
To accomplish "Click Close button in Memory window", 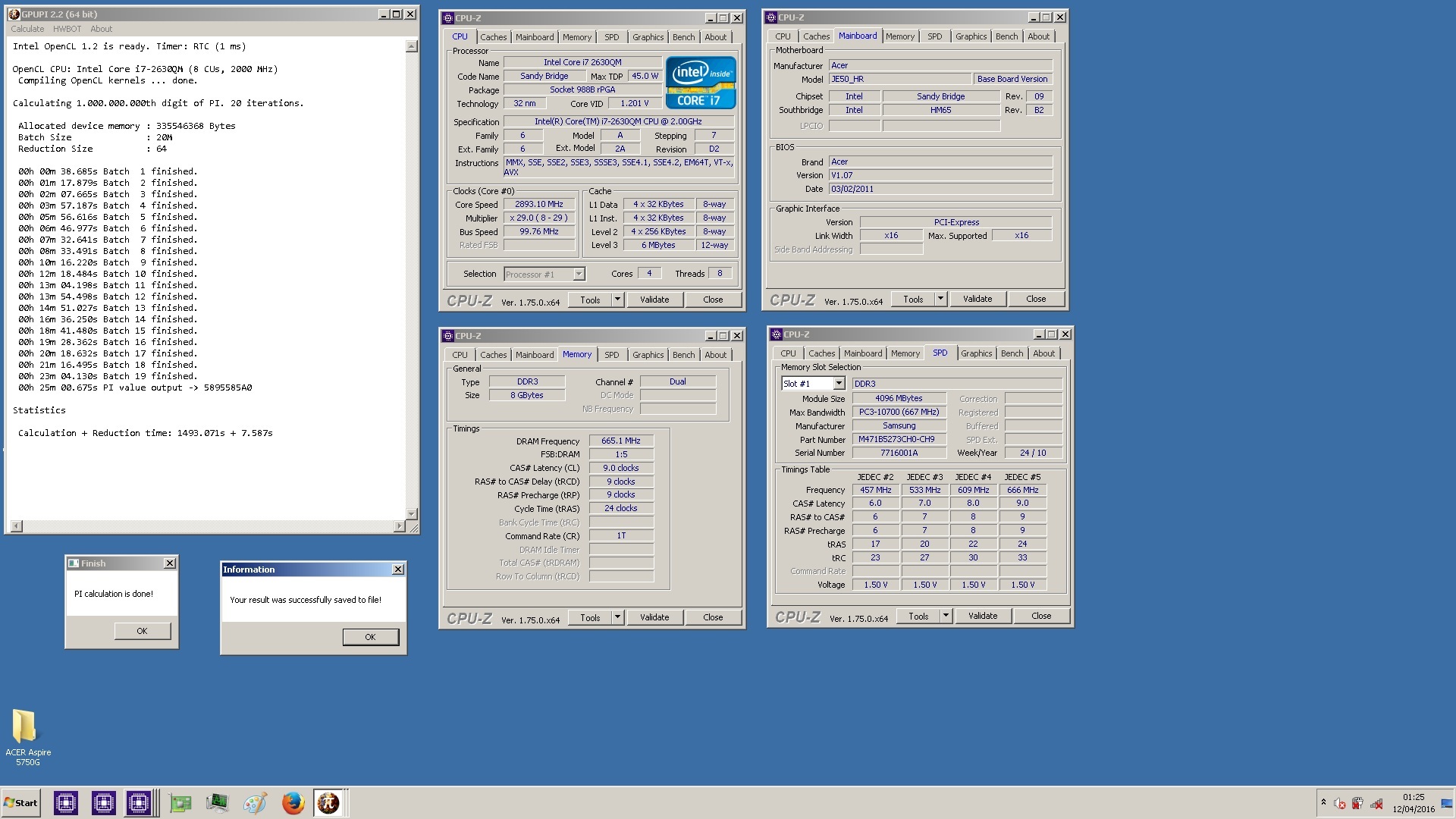I will click(713, 617).
